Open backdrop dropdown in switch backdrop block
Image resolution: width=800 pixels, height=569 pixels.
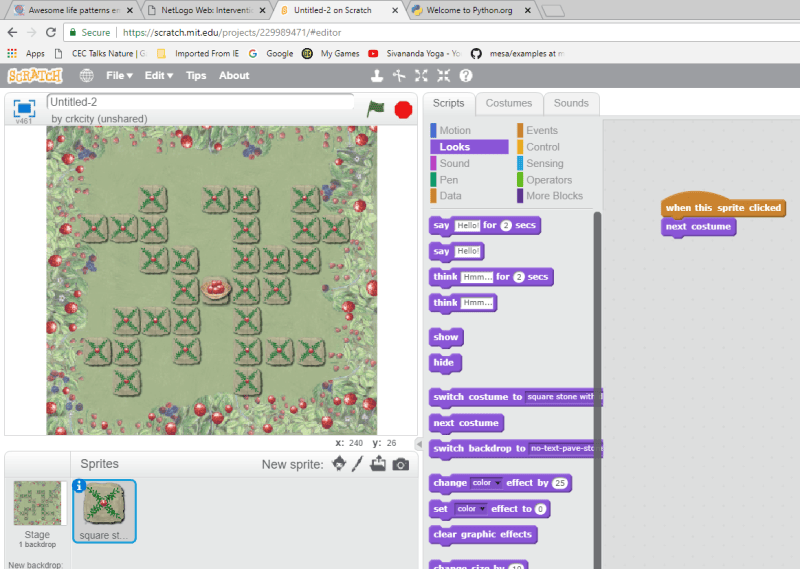[x=565, y=448]
